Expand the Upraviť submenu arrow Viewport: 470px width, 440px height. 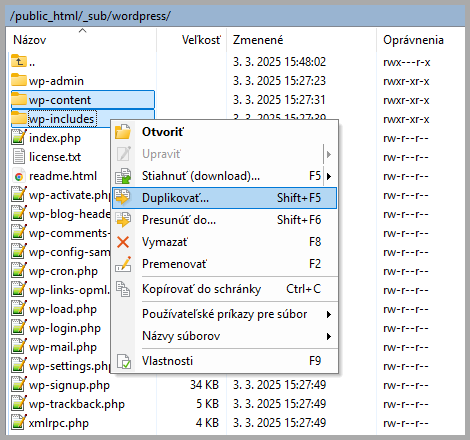click(329, 154)
